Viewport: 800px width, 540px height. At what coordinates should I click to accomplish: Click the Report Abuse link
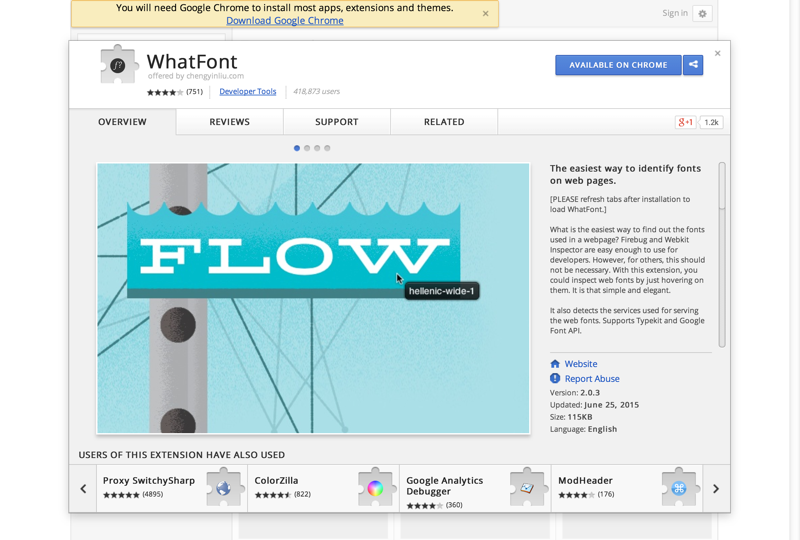coord(592,379)
